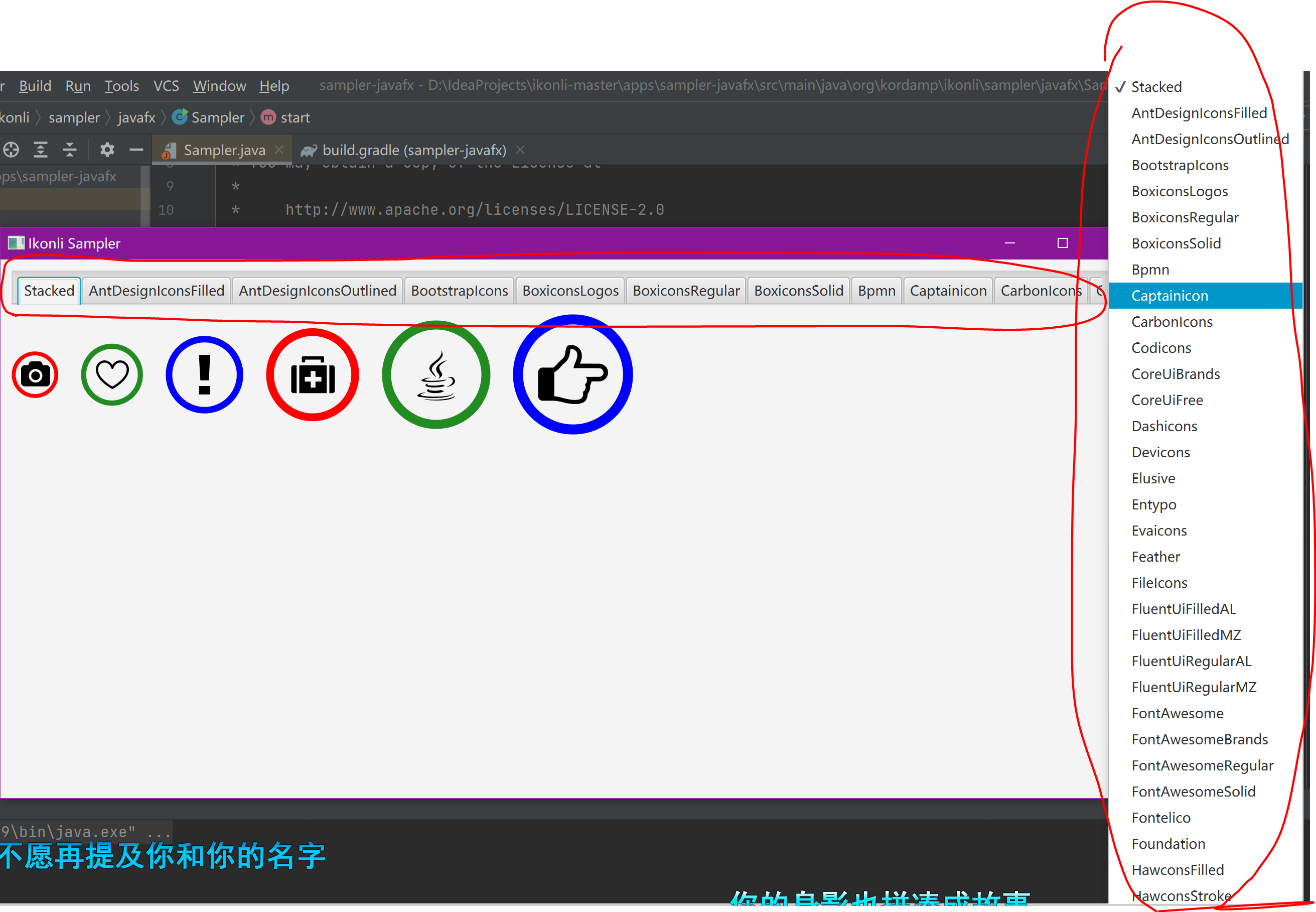
Task: Choose Fontelico in the dropdown list
Action: [1205, 818]
